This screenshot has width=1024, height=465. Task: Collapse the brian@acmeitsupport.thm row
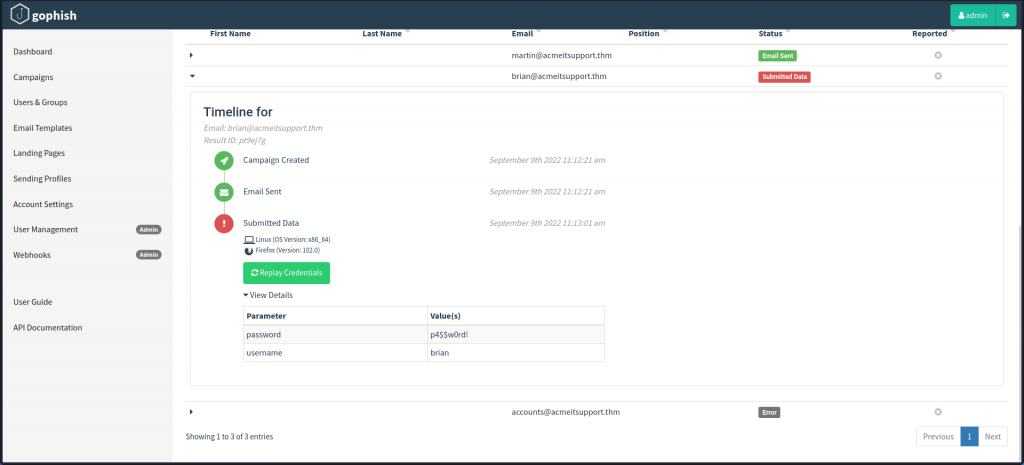click(191, 76)
